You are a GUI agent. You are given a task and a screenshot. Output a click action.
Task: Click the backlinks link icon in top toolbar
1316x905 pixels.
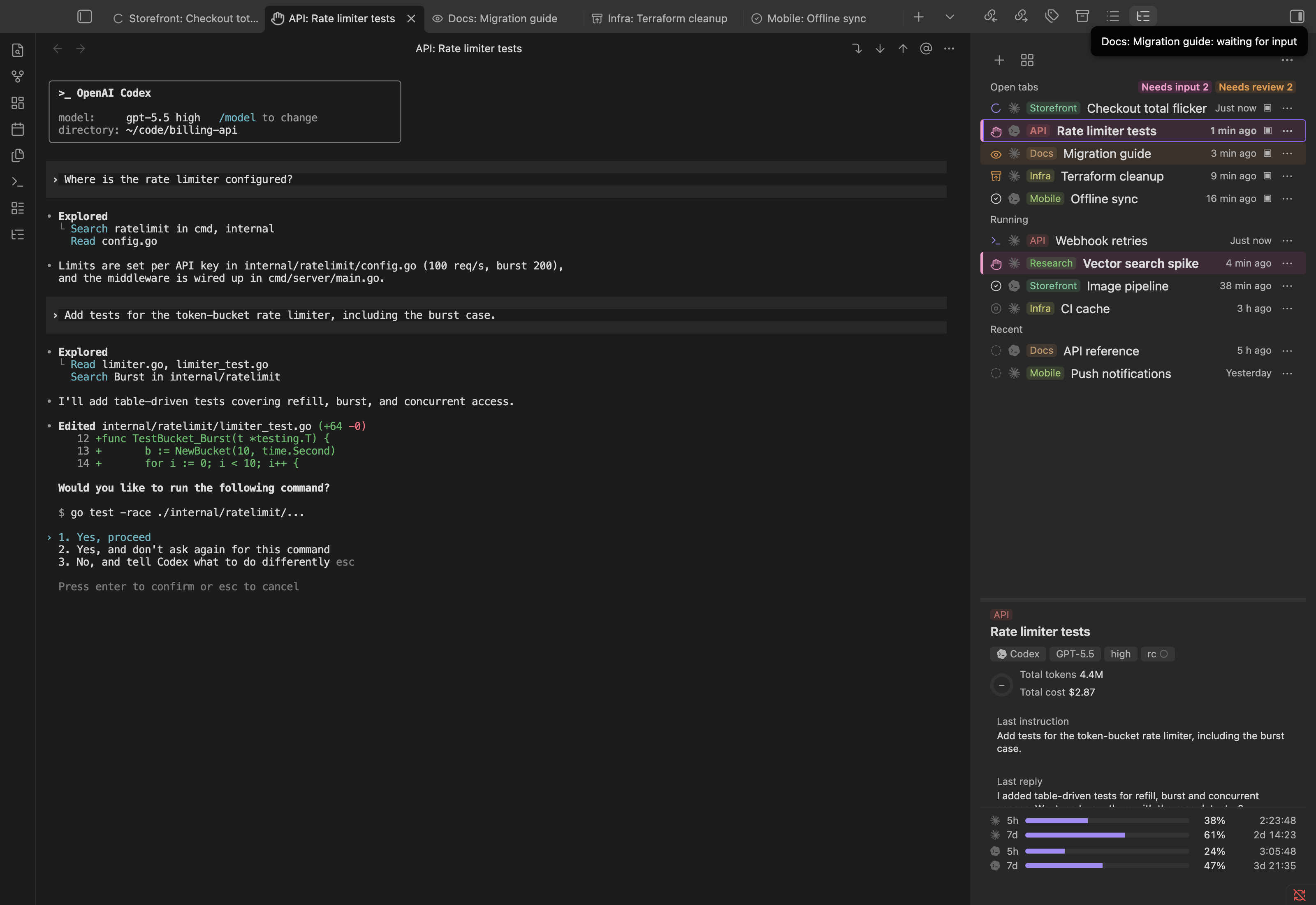[x=990, y=16]
